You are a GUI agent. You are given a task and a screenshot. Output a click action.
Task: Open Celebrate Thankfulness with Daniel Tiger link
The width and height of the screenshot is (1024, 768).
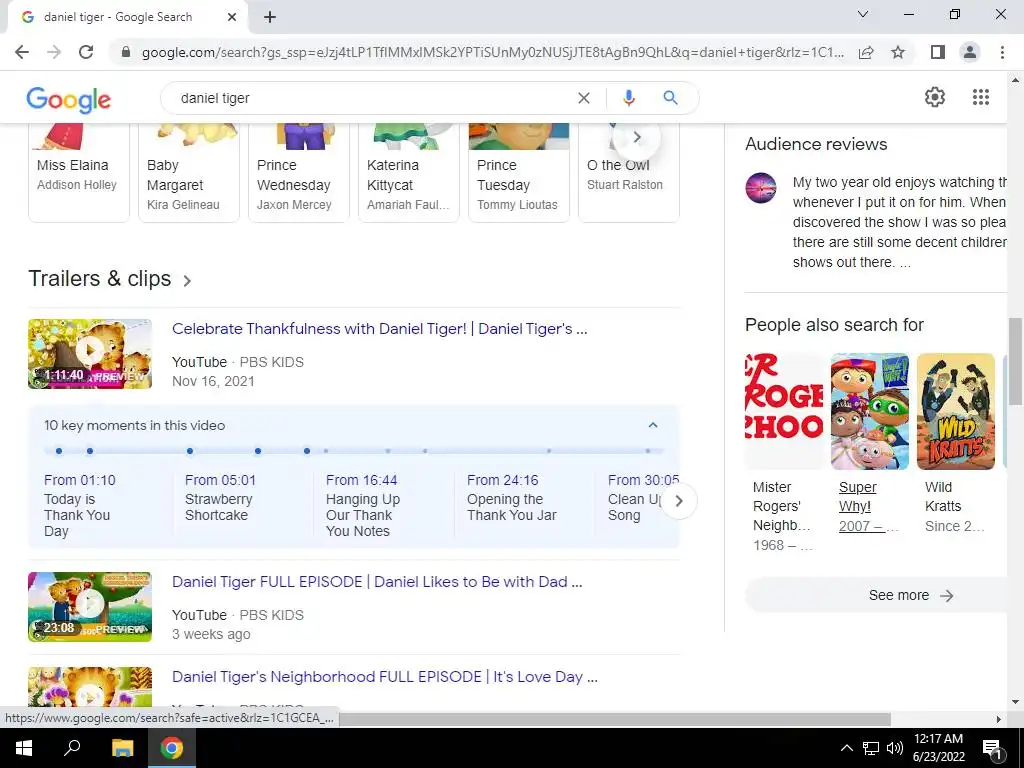pyautogui.click(x=379, y=328)
